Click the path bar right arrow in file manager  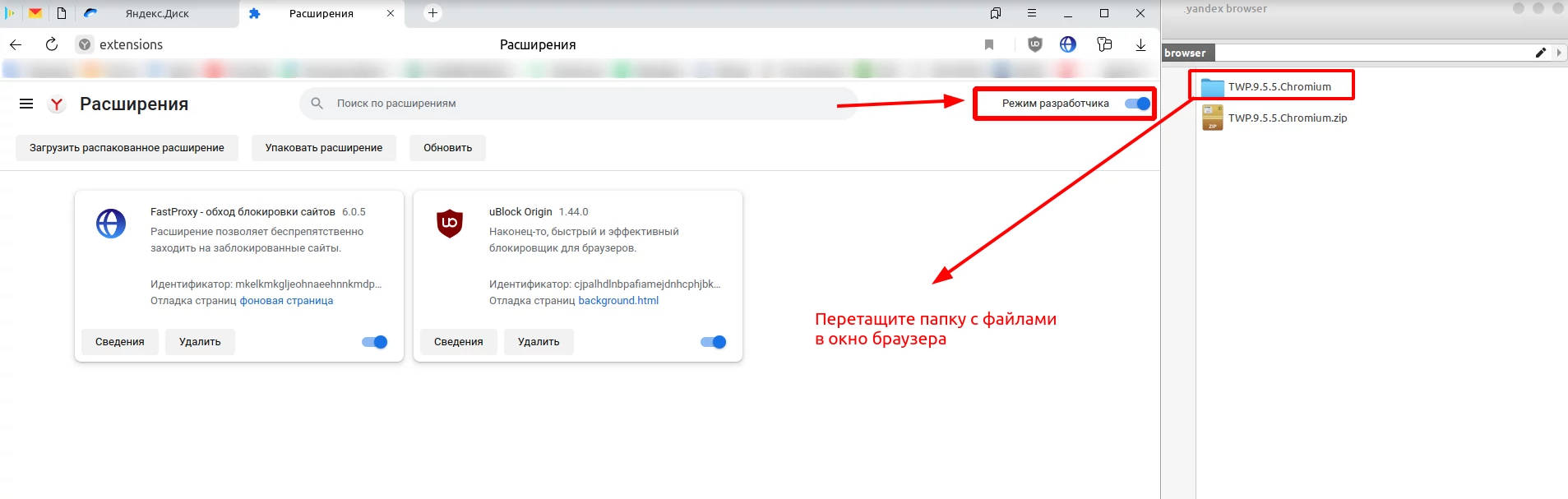tap(1558, 53)
